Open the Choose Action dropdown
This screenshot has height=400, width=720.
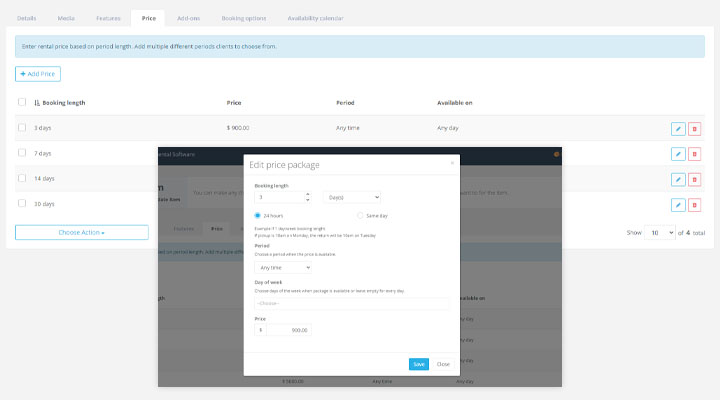coord(82,232)
